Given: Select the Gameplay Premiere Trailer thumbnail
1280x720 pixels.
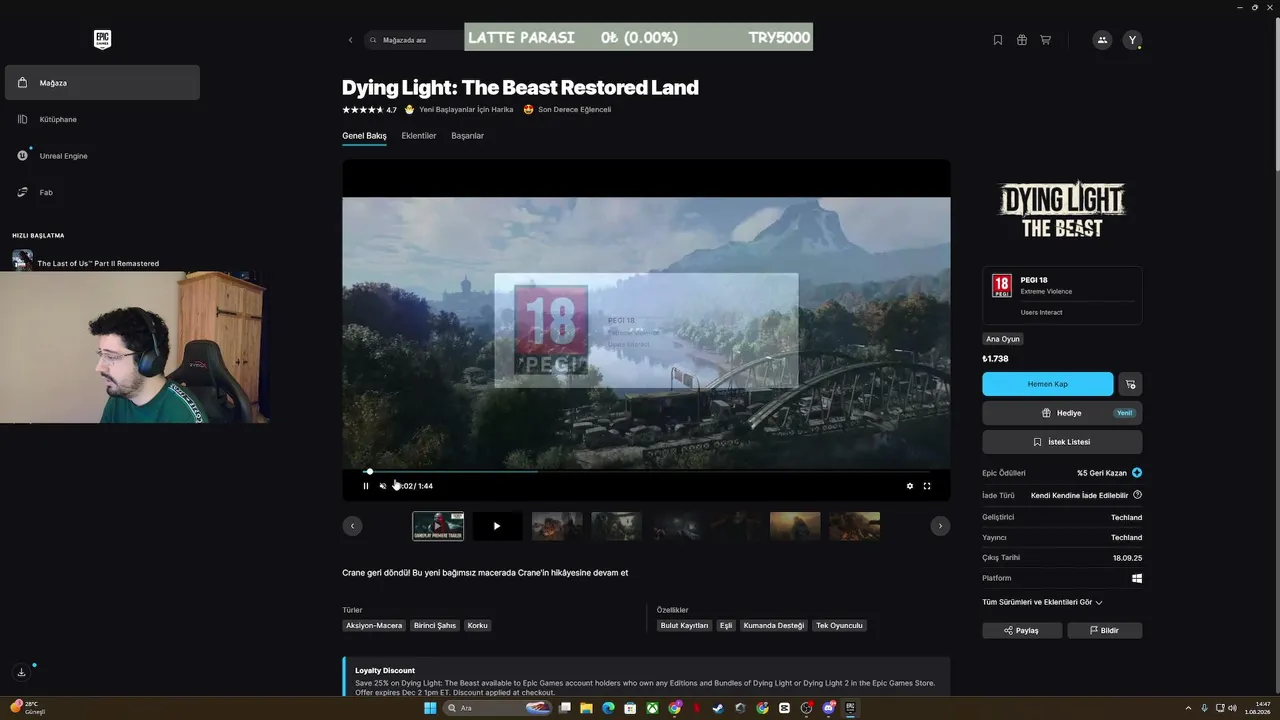Looking at the screenshot, I should [438, 526].
